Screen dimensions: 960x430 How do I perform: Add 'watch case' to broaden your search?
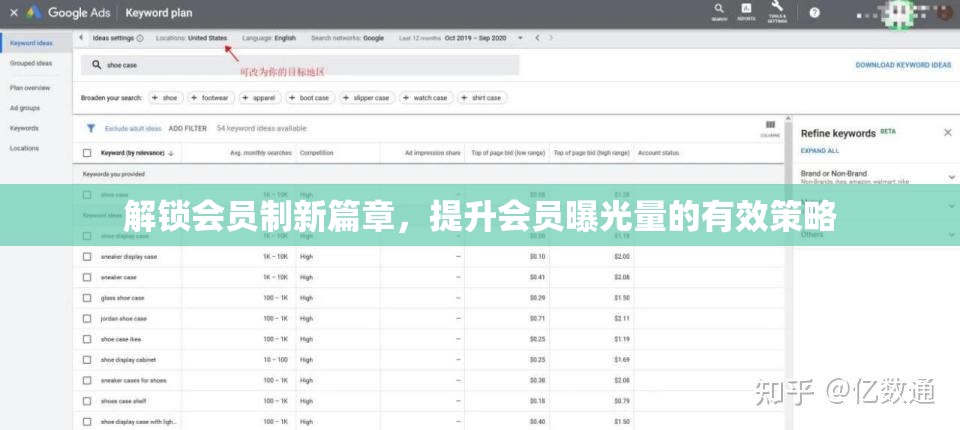426,98
